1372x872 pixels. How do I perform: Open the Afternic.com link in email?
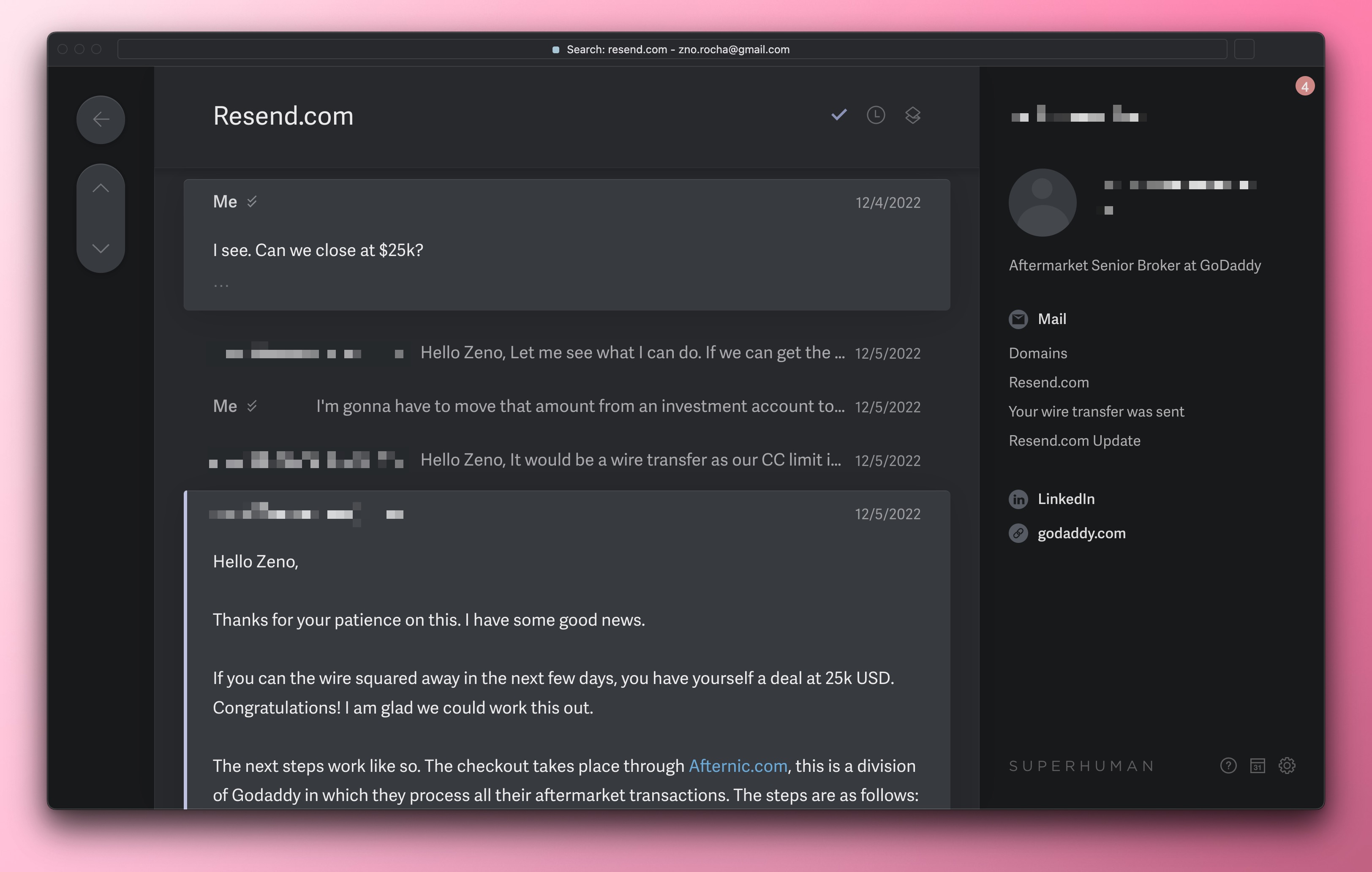click(738, 766)
